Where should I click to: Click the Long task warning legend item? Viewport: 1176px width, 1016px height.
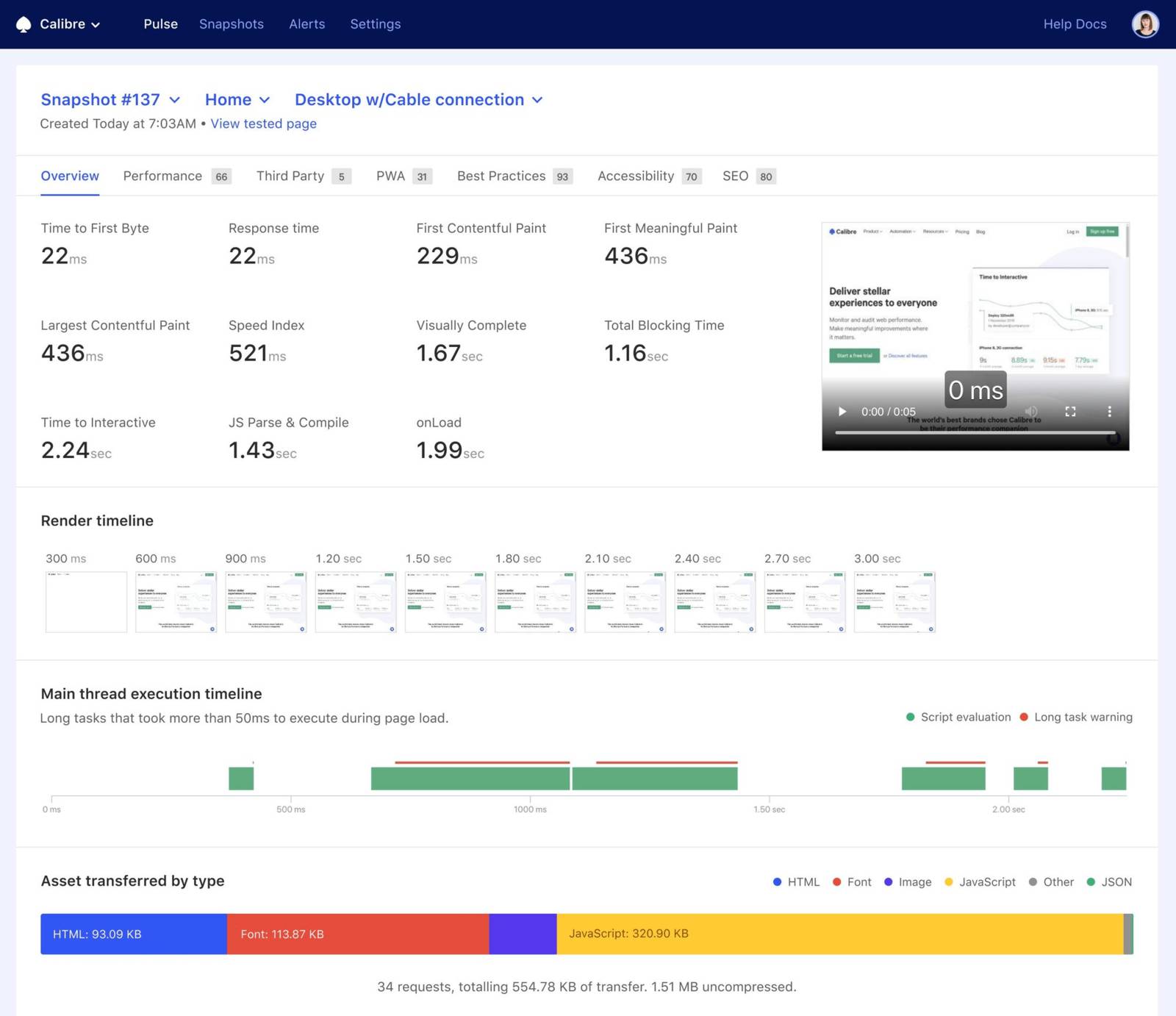[x=1076, y=717]
